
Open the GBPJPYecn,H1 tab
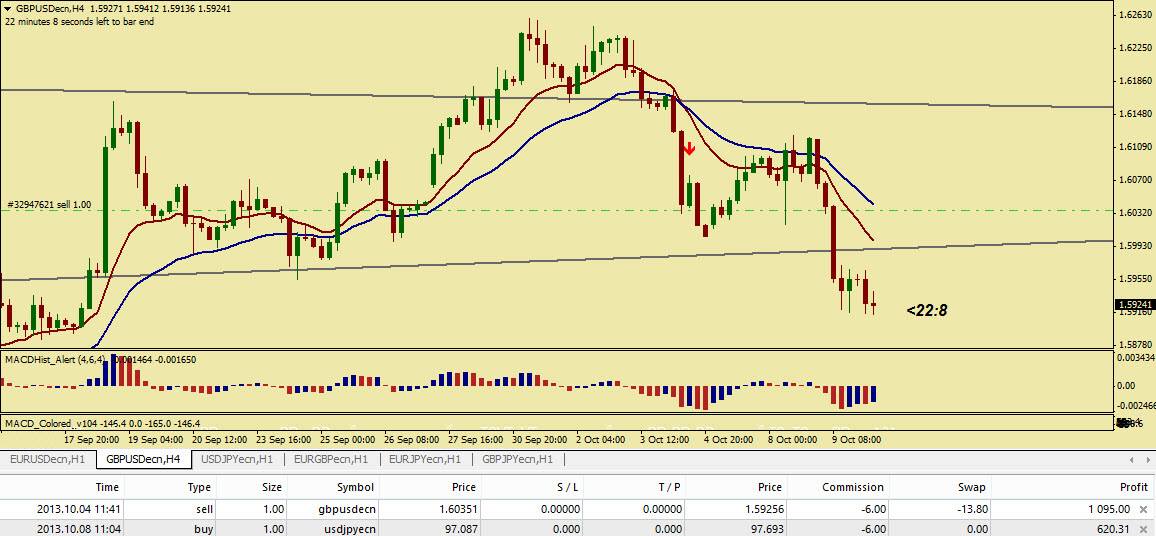click(x=517, y=459)
